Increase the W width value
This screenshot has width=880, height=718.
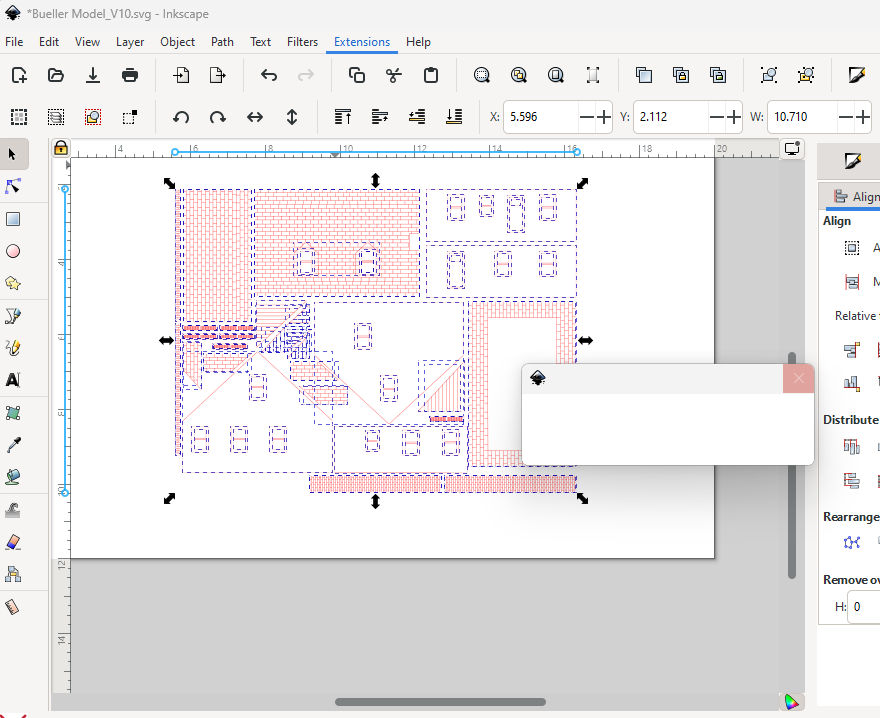(862, 117)
